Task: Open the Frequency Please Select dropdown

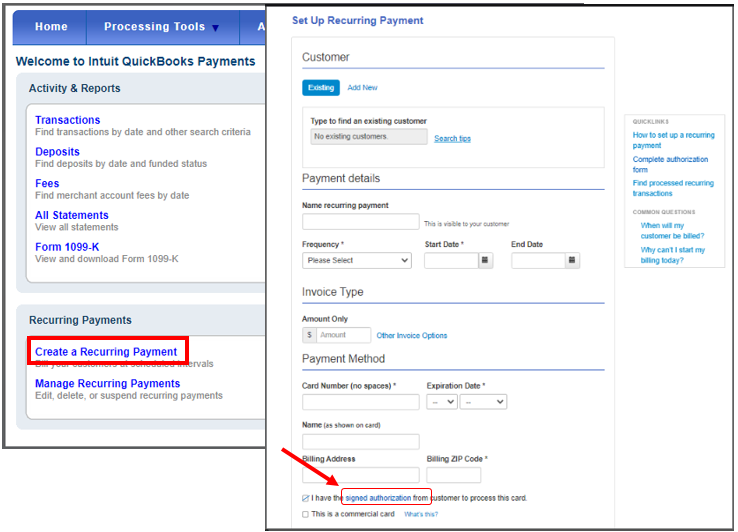Action: click(357, 260)
